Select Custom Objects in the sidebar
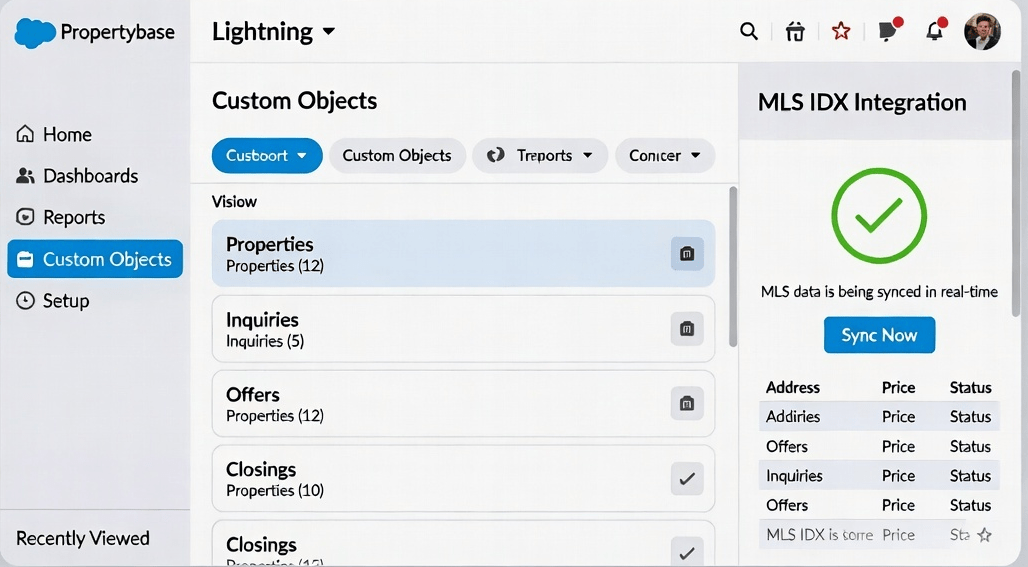This screenshot has width=1028, height=567. [x=95, y=259]
